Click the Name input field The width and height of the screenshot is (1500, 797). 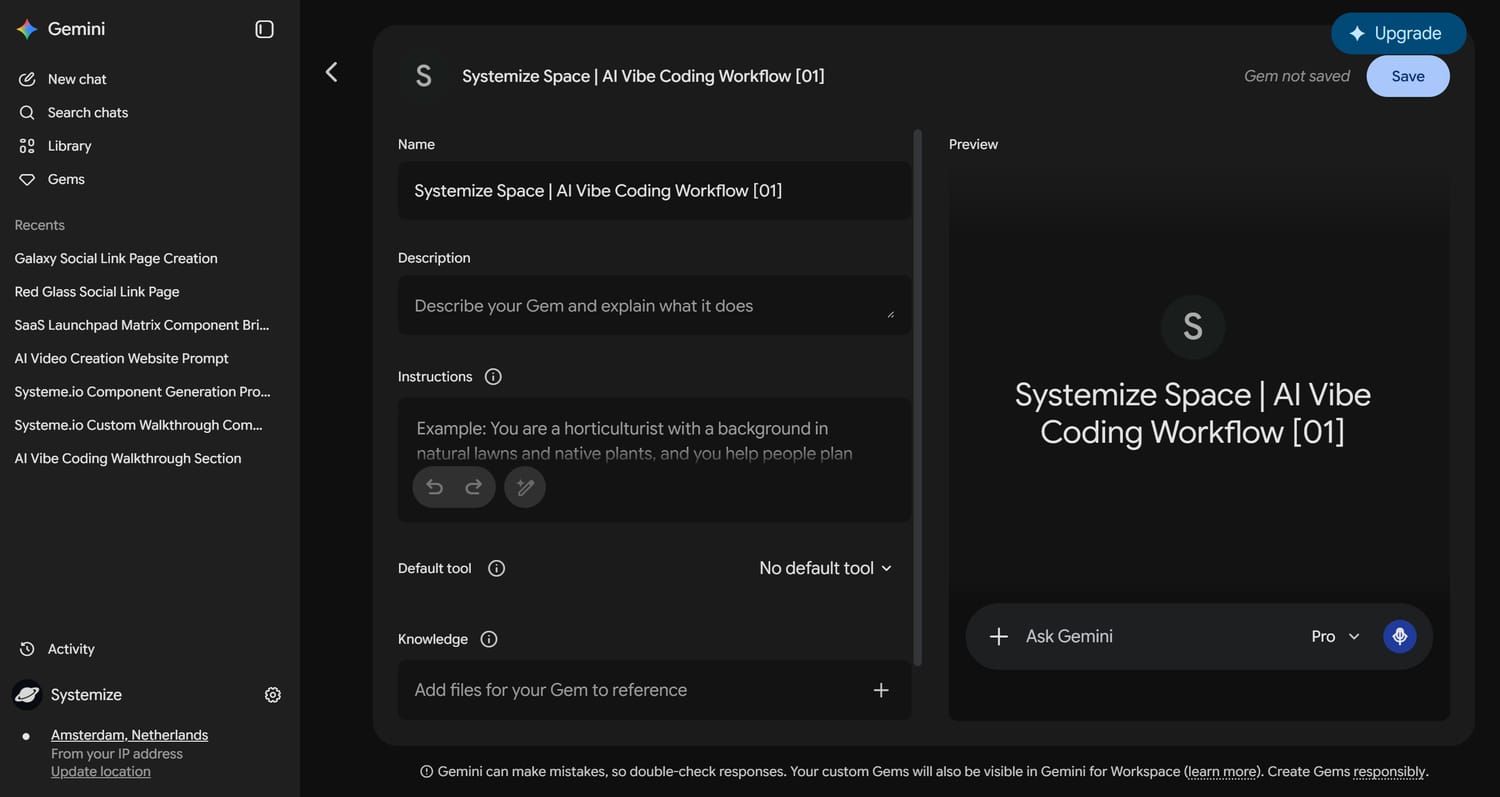pos(654,191)
